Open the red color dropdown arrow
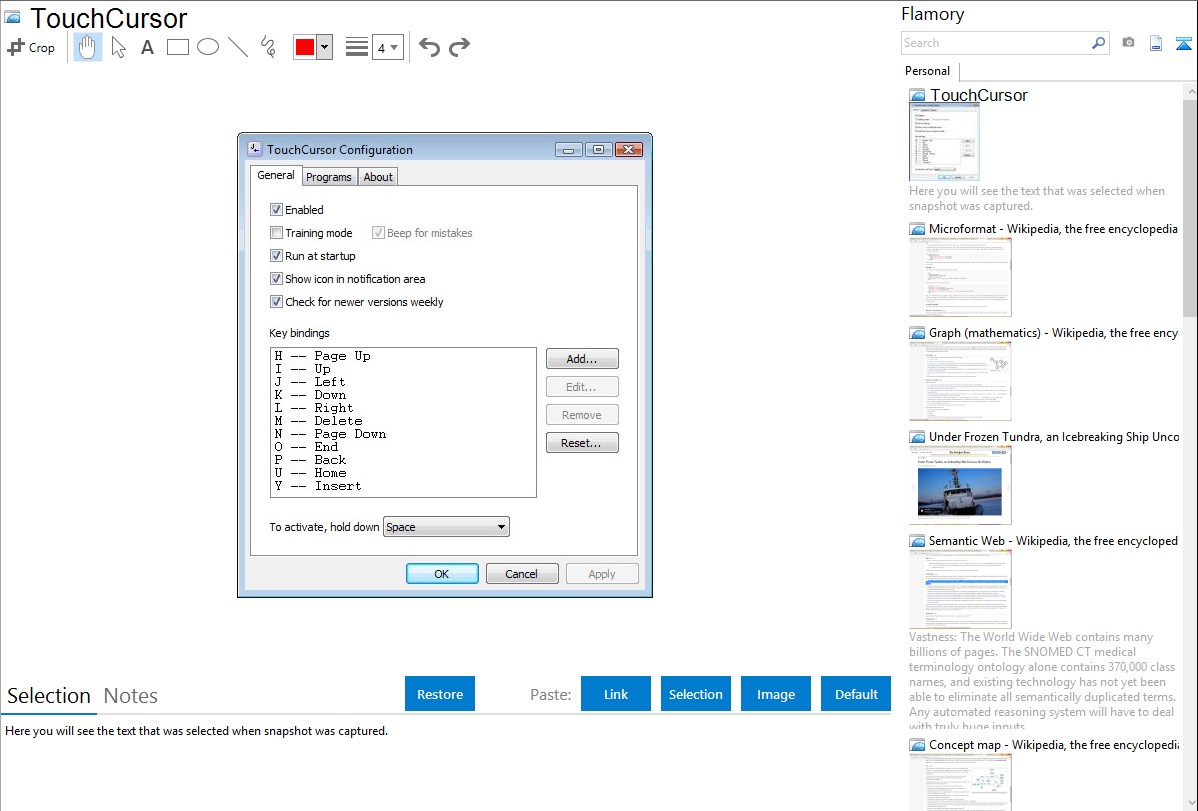The image size is (1198, 811). pyautogui.click(x=324, y=47)
